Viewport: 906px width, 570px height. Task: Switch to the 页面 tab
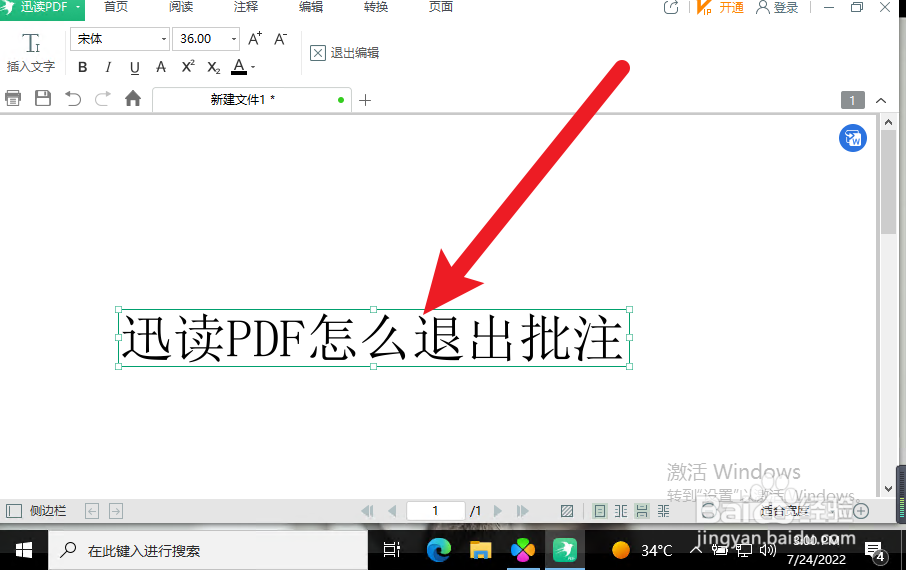(x=440, y=7)
